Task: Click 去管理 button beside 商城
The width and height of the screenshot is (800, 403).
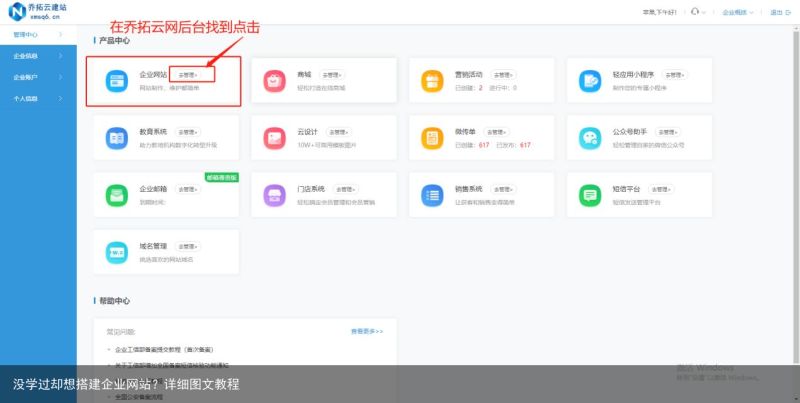Action: click(332, 75)
